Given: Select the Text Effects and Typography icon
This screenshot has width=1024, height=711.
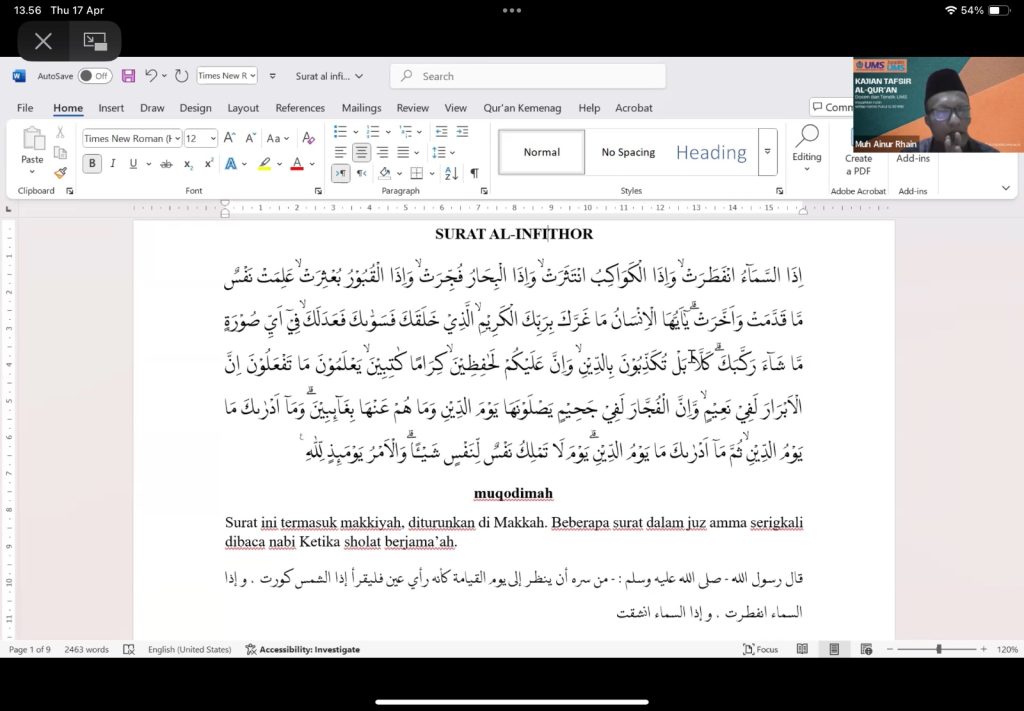Looking at the screenshot, I should click(231, 164).
